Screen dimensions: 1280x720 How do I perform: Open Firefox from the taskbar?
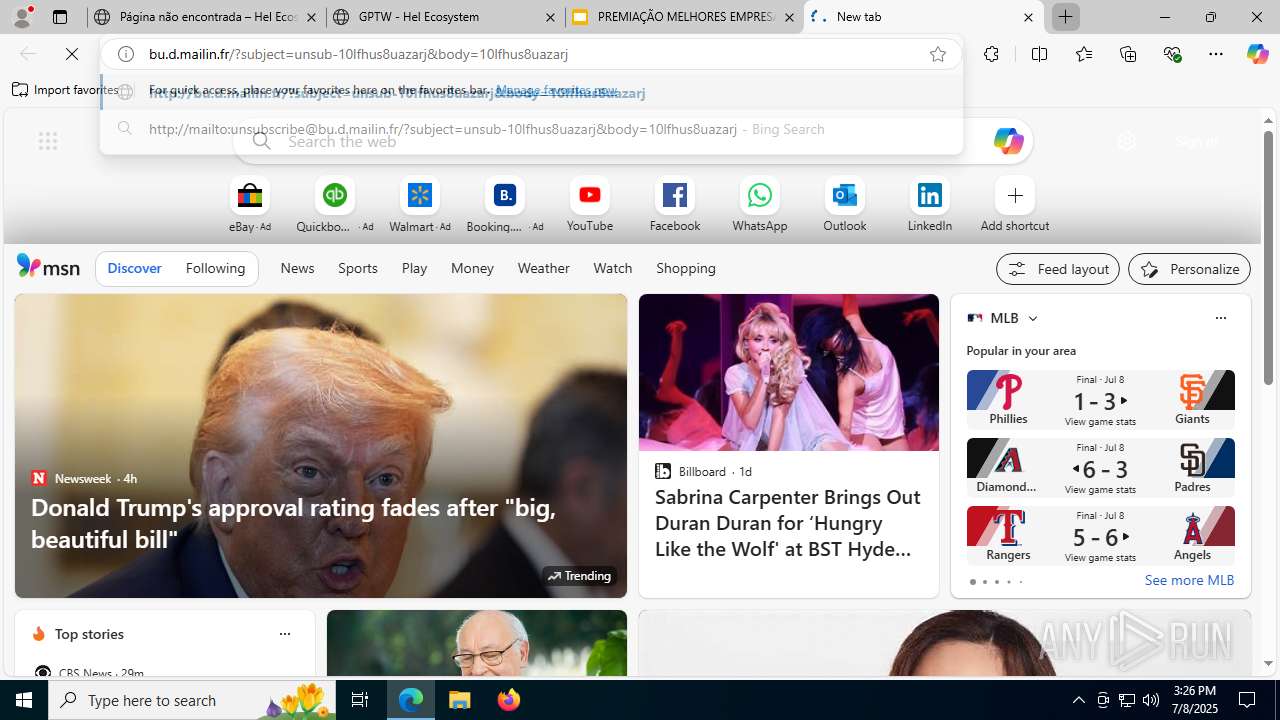(509, 700)
